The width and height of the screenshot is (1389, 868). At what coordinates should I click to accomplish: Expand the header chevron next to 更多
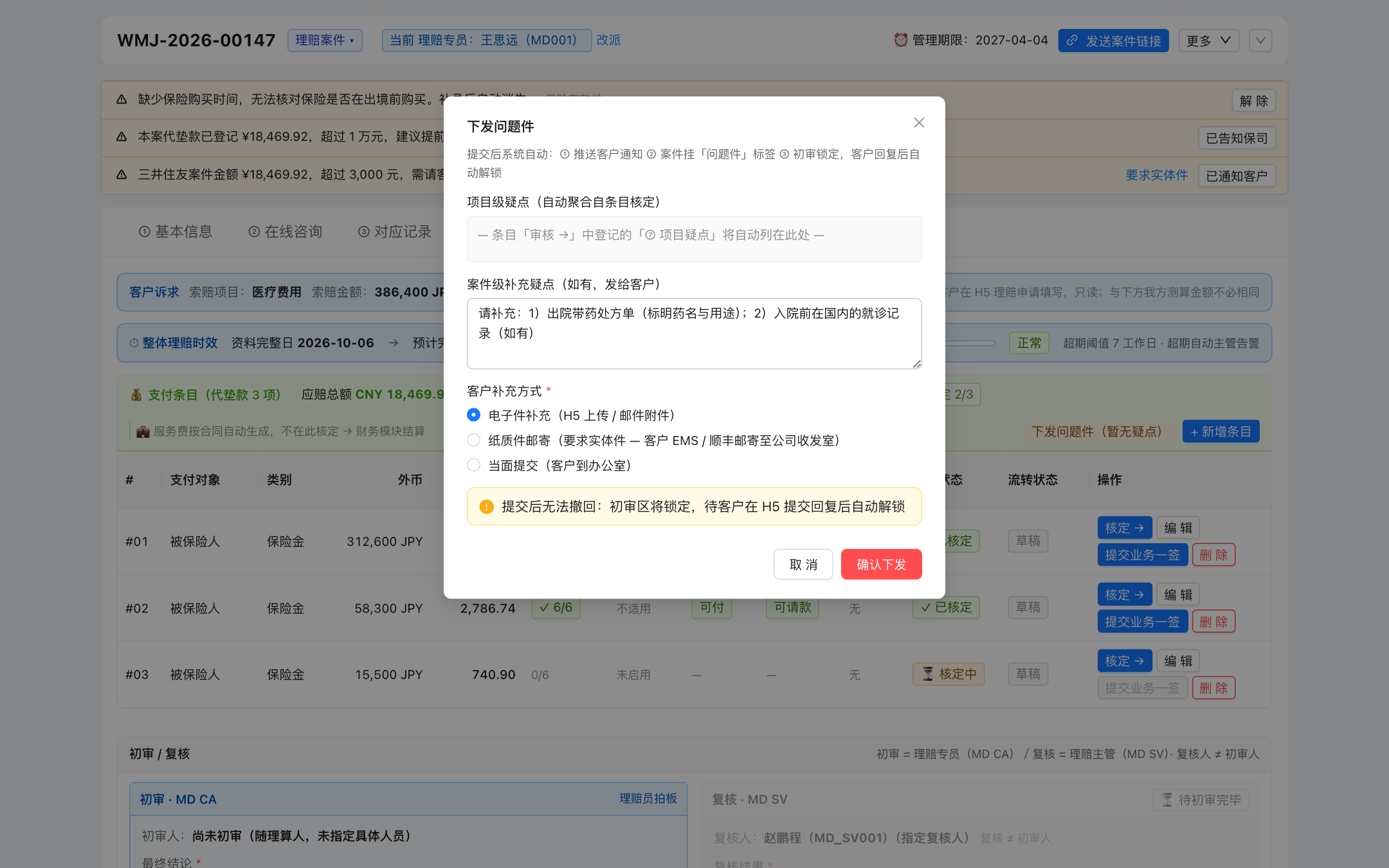pyautogui.click(x=1260, y=41)
